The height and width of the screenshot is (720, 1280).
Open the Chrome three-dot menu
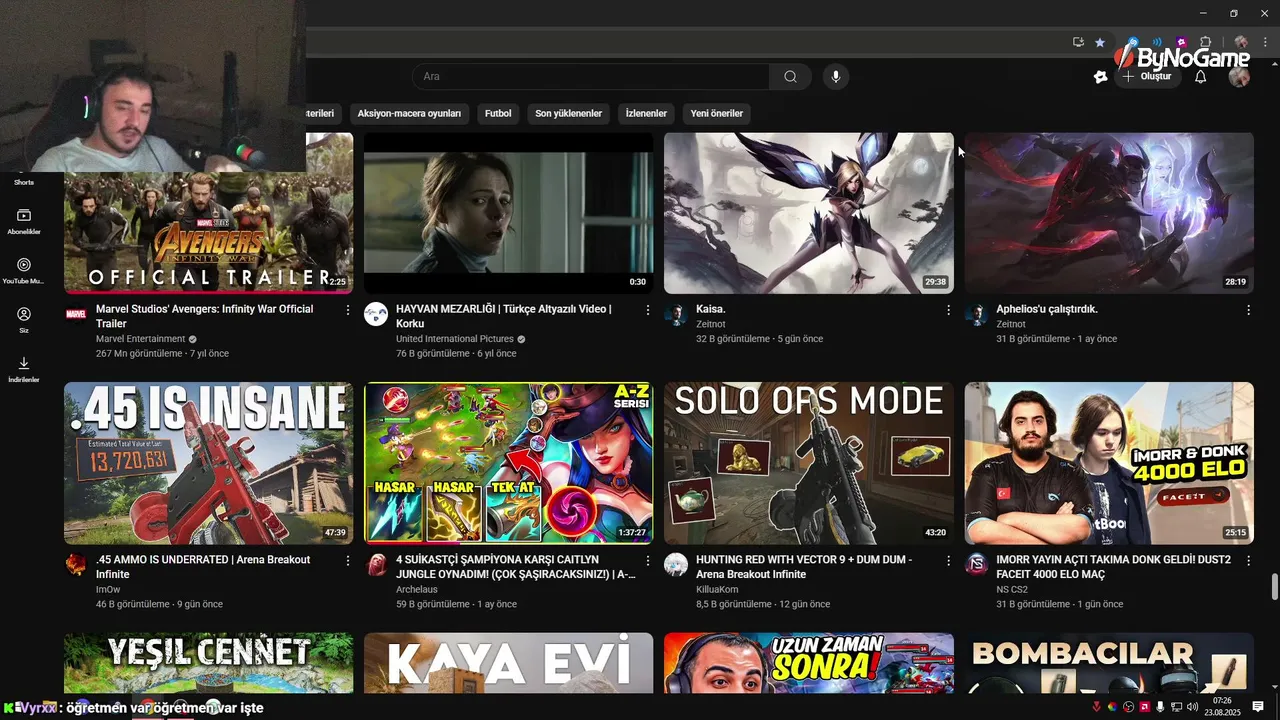click(x=1265, y=42)
